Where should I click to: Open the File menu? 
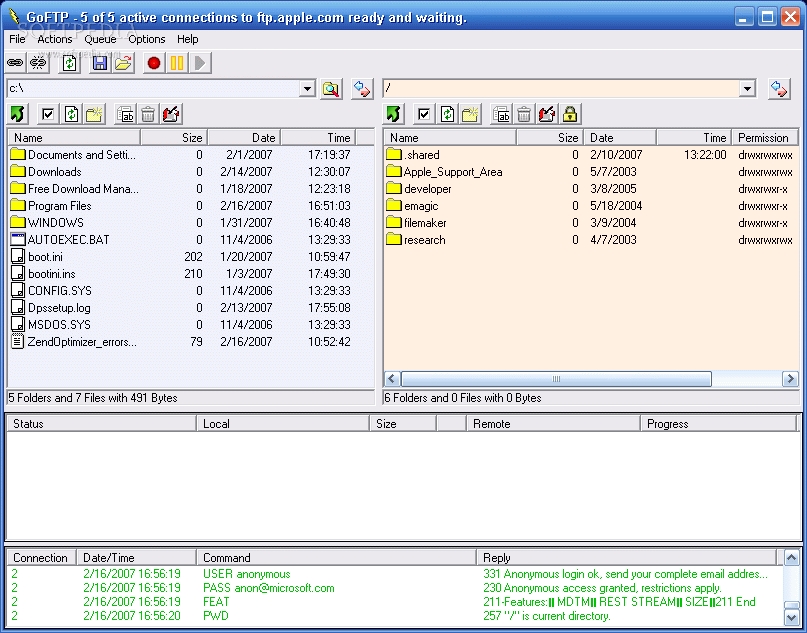(x=17, y=39)
